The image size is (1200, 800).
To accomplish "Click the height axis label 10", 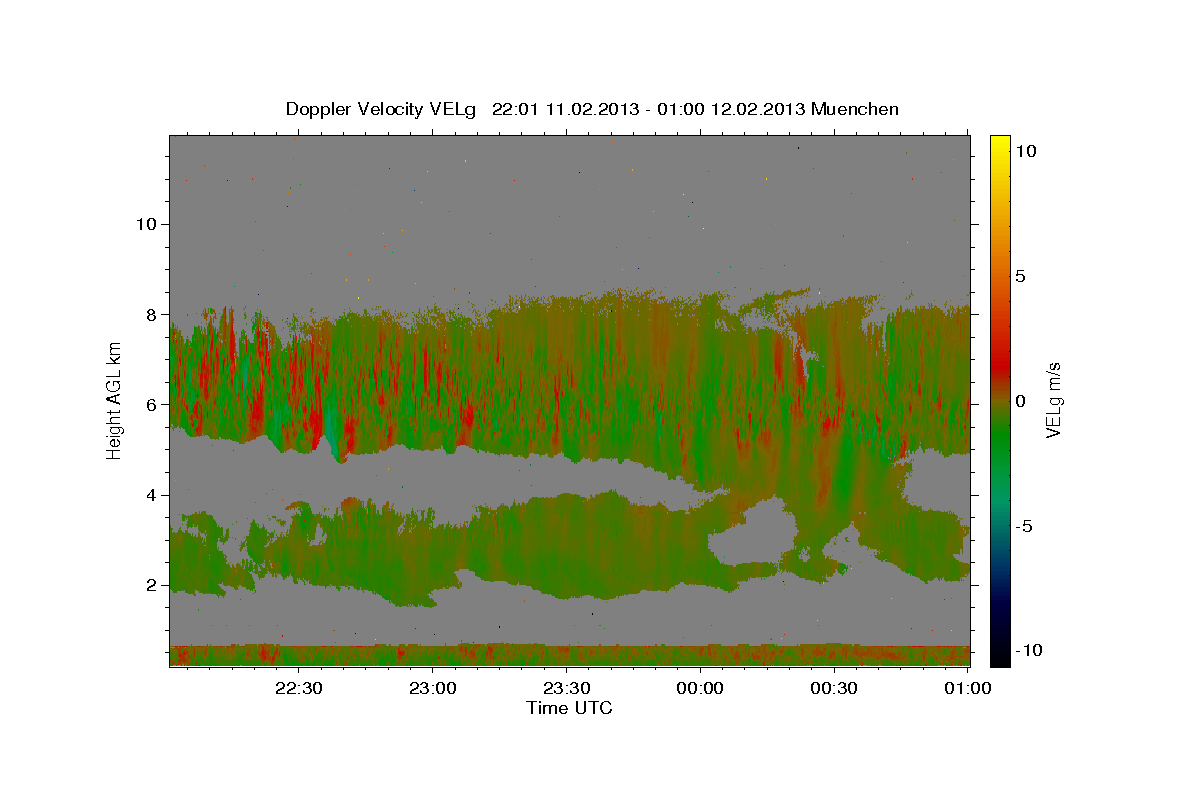I will 147,224.
